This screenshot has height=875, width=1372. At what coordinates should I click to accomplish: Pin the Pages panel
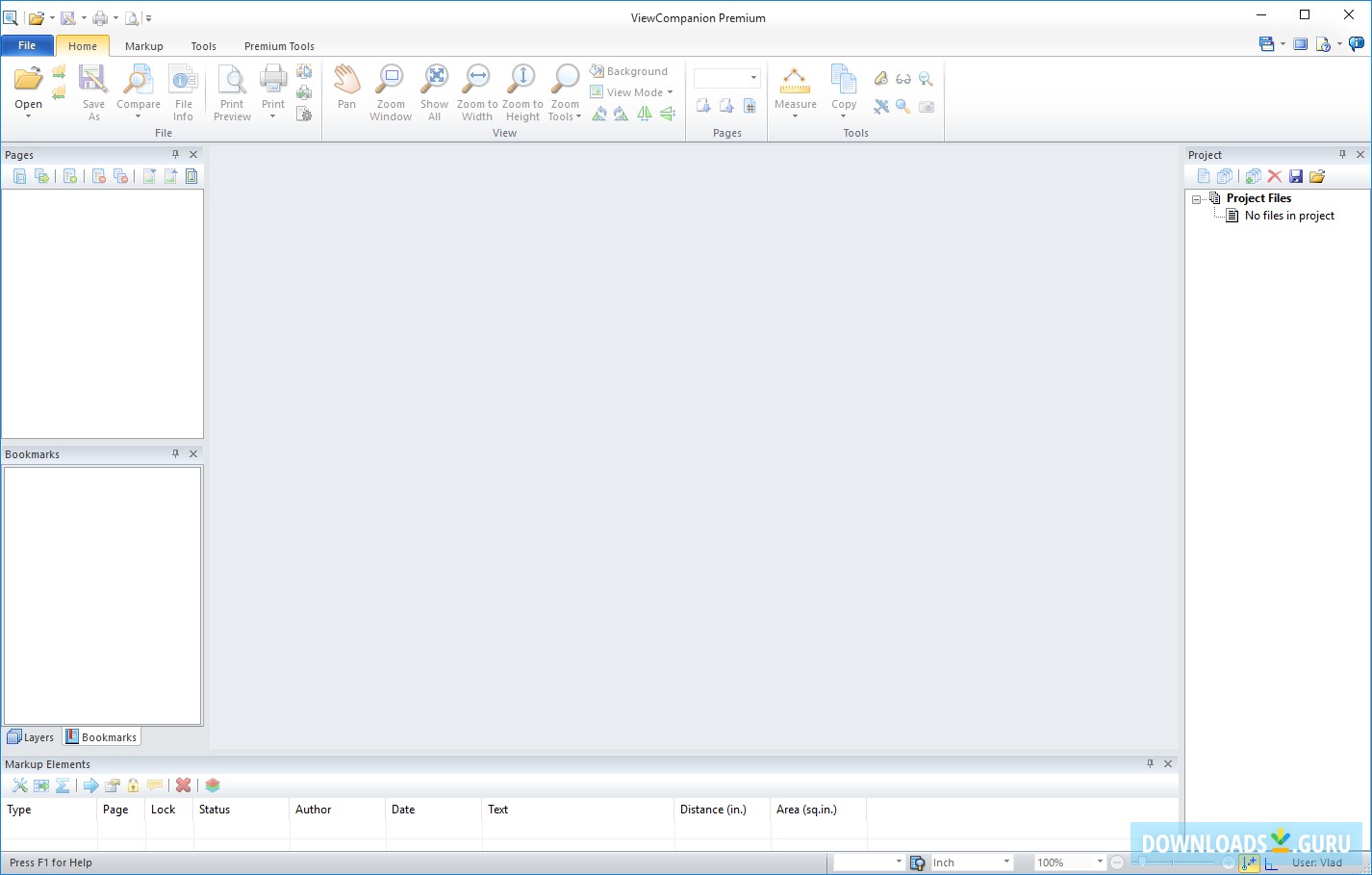(175, 154)
